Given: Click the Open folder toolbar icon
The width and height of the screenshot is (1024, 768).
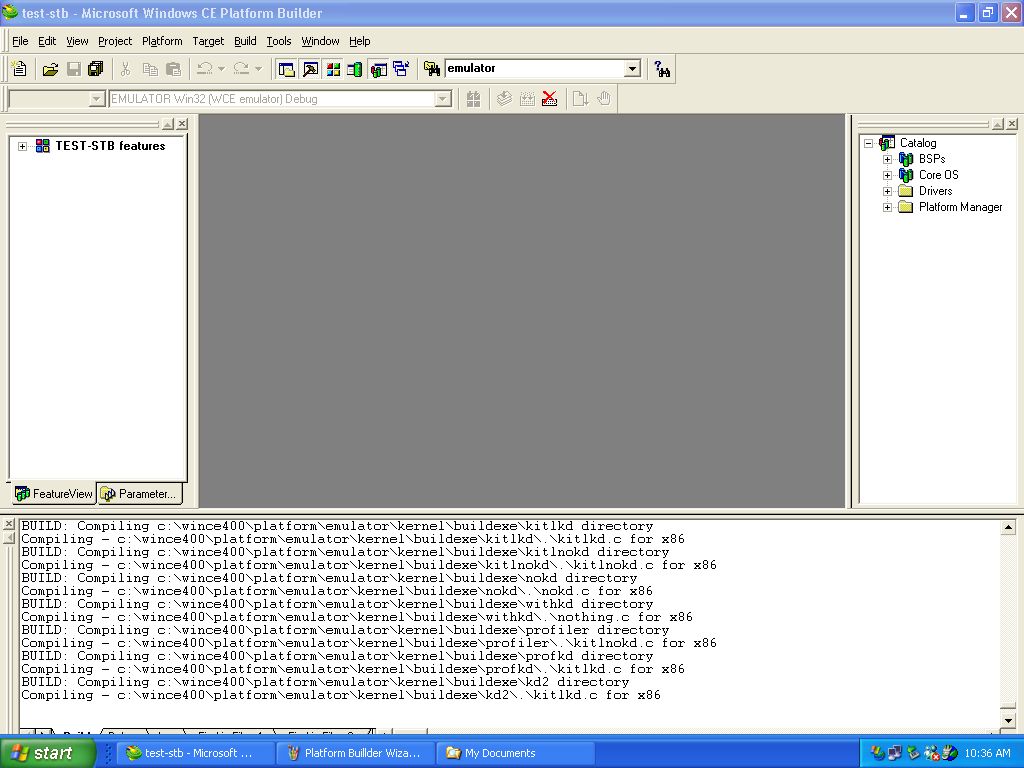Looking at the screenshot, I should click(x=50, y=69).
